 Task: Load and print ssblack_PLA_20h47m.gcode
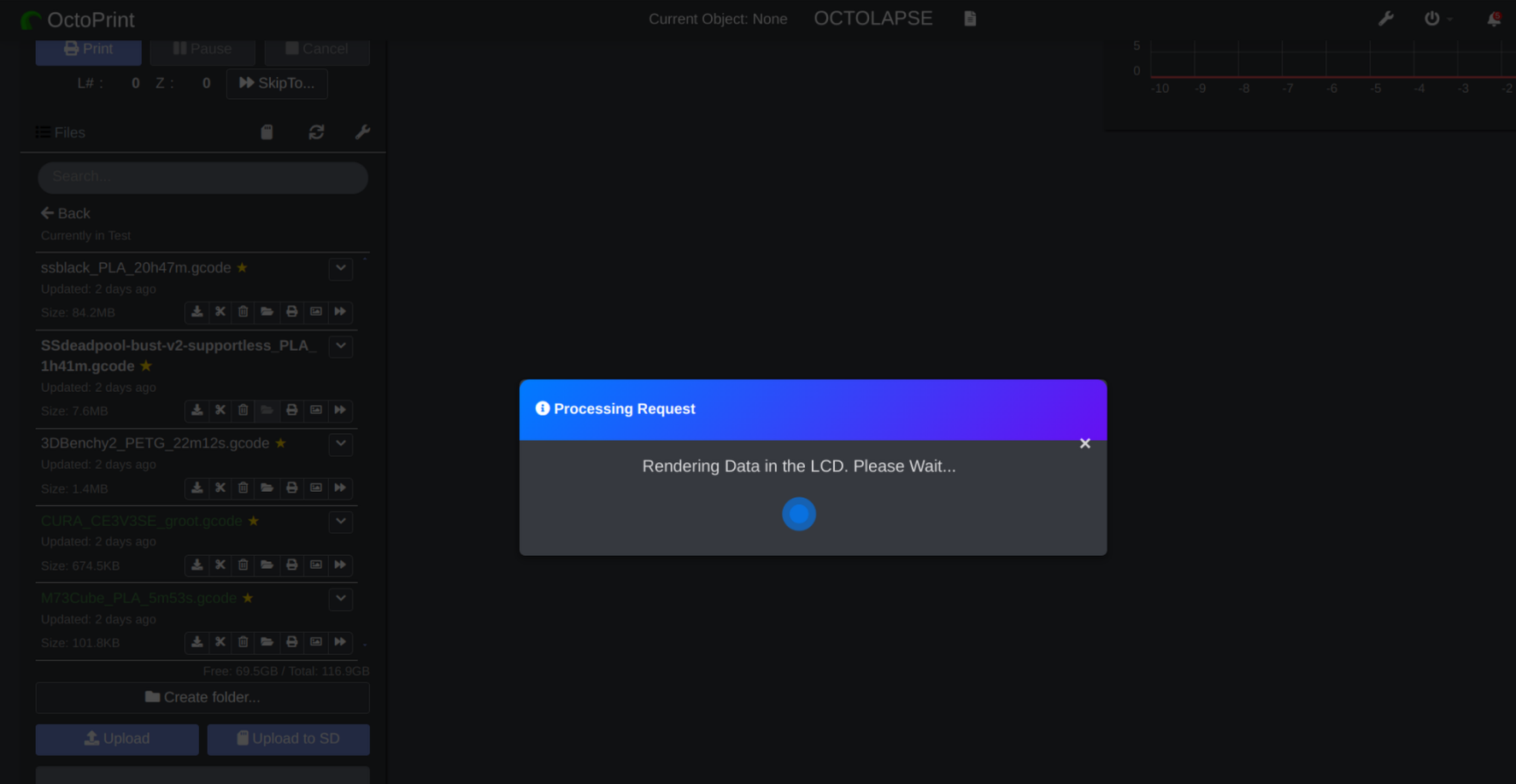(292, 313)
